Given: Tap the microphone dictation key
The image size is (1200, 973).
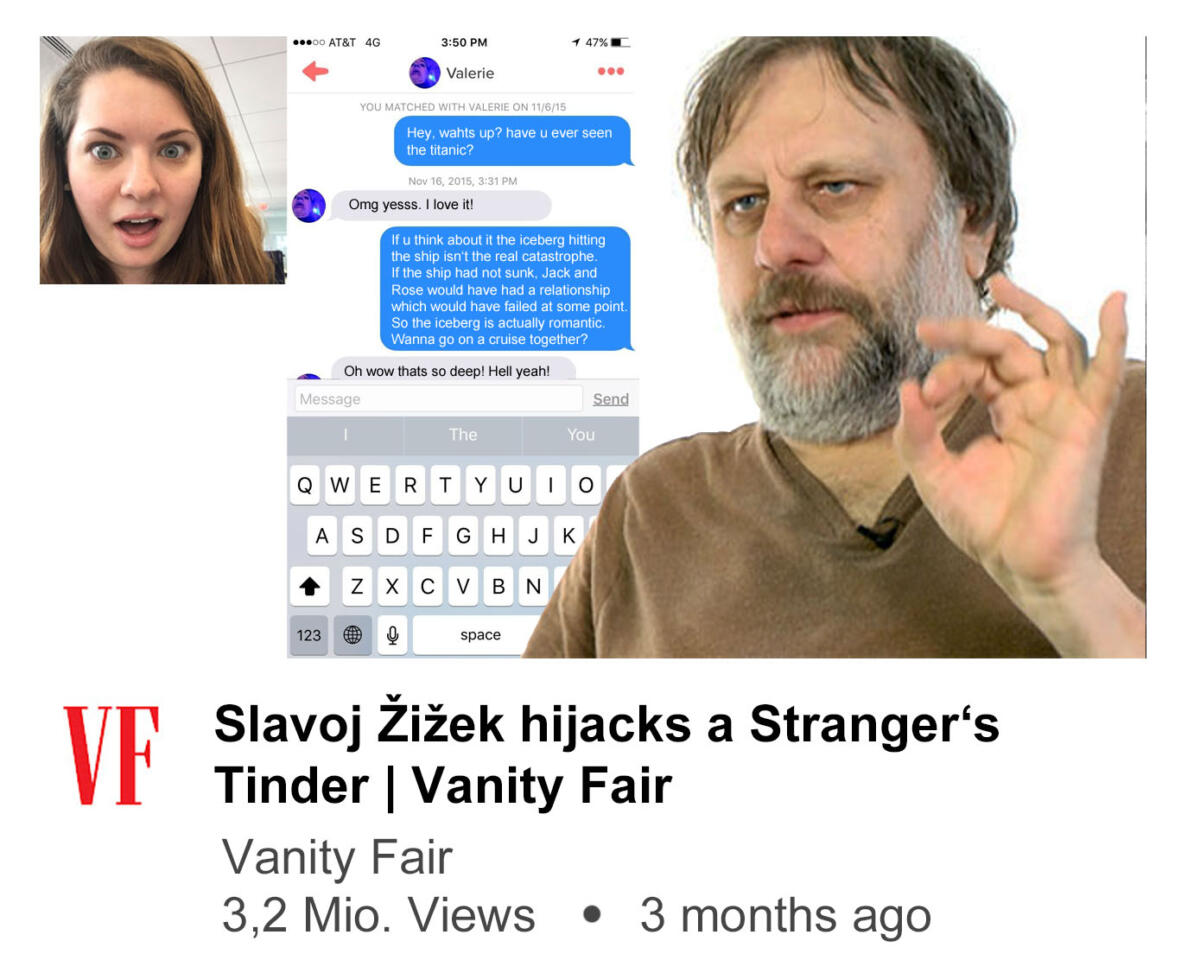Looking at the screenshot, I should tap(392, 635).
